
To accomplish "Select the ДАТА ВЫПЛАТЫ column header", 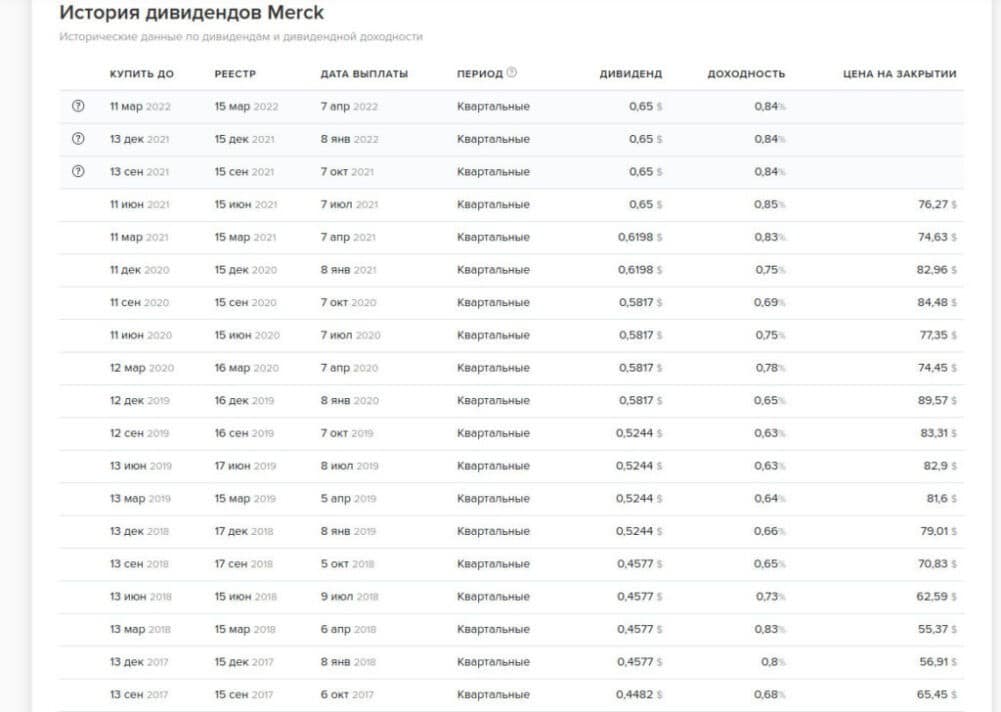I will coord(364,74).
